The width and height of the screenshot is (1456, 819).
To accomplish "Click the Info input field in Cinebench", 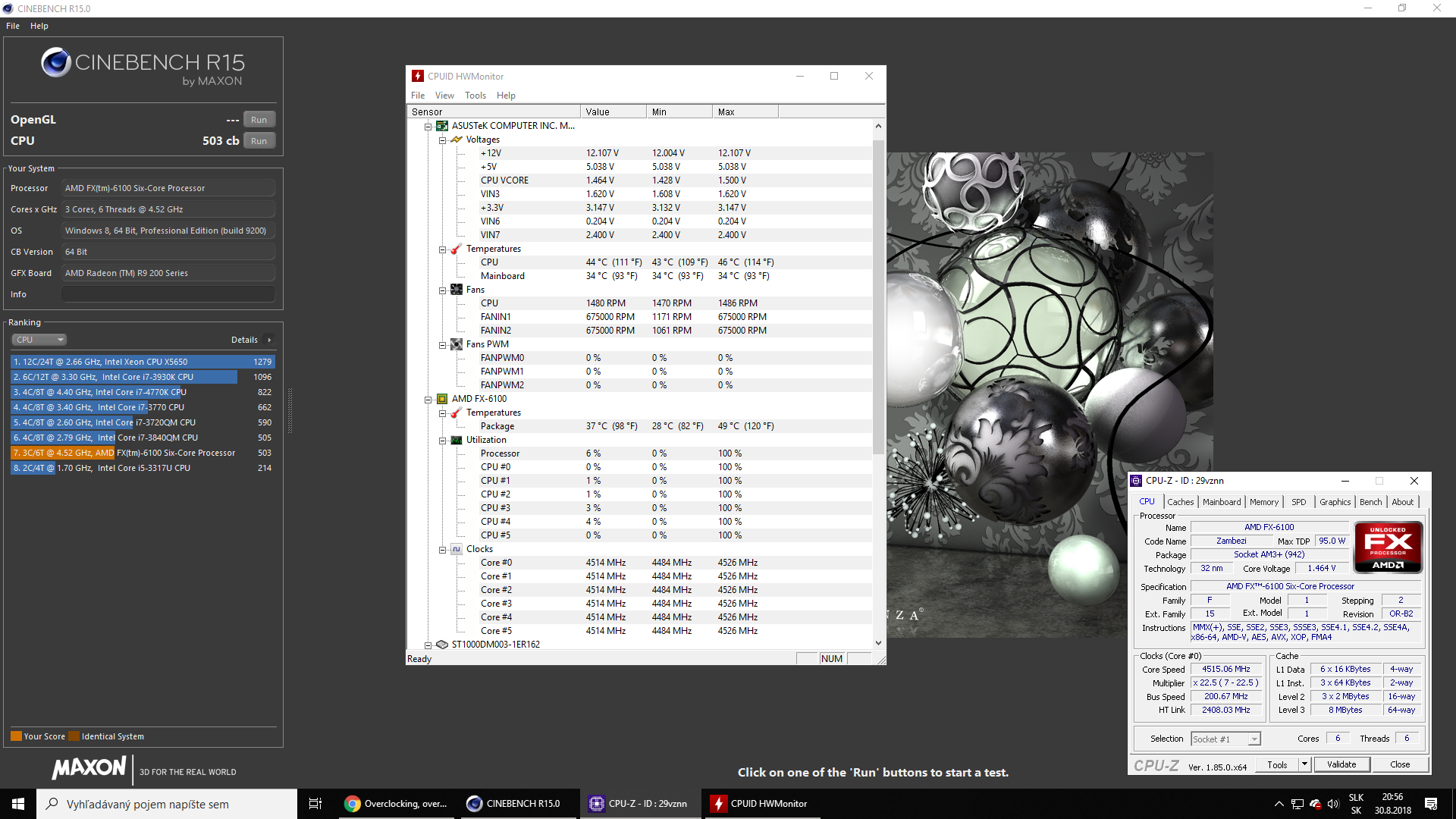I will click(168, 294).
